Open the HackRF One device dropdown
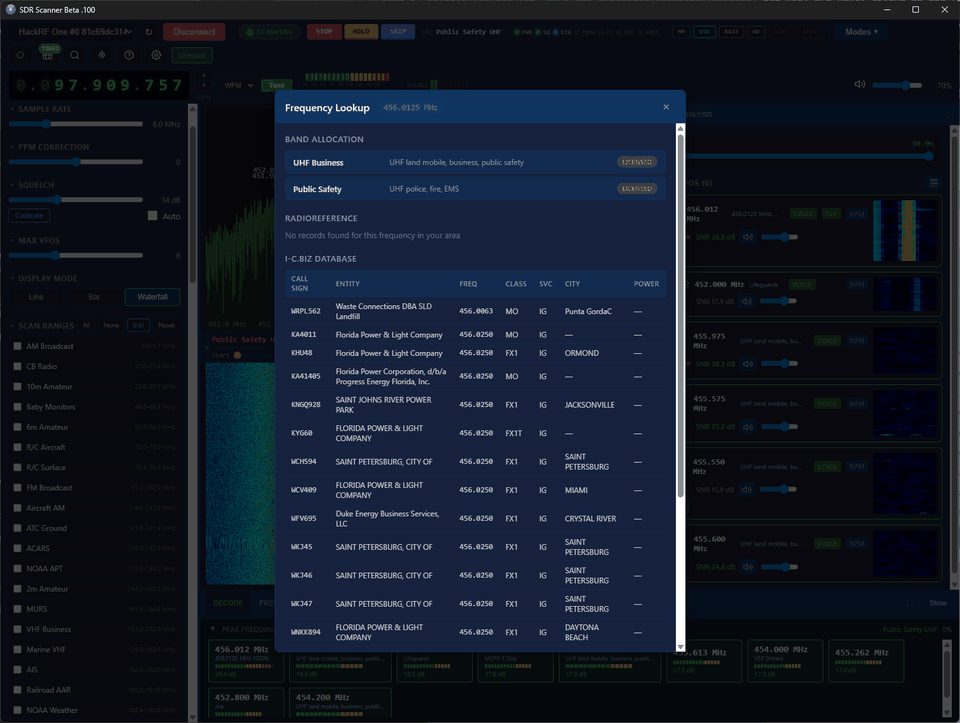 click(75, 32)
